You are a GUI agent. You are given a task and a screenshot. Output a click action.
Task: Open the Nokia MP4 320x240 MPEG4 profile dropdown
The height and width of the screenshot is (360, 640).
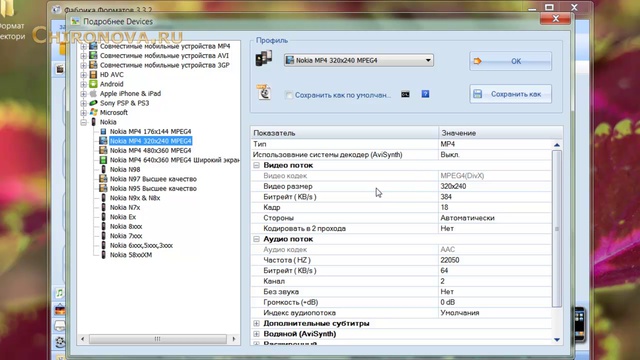point(428,60)
